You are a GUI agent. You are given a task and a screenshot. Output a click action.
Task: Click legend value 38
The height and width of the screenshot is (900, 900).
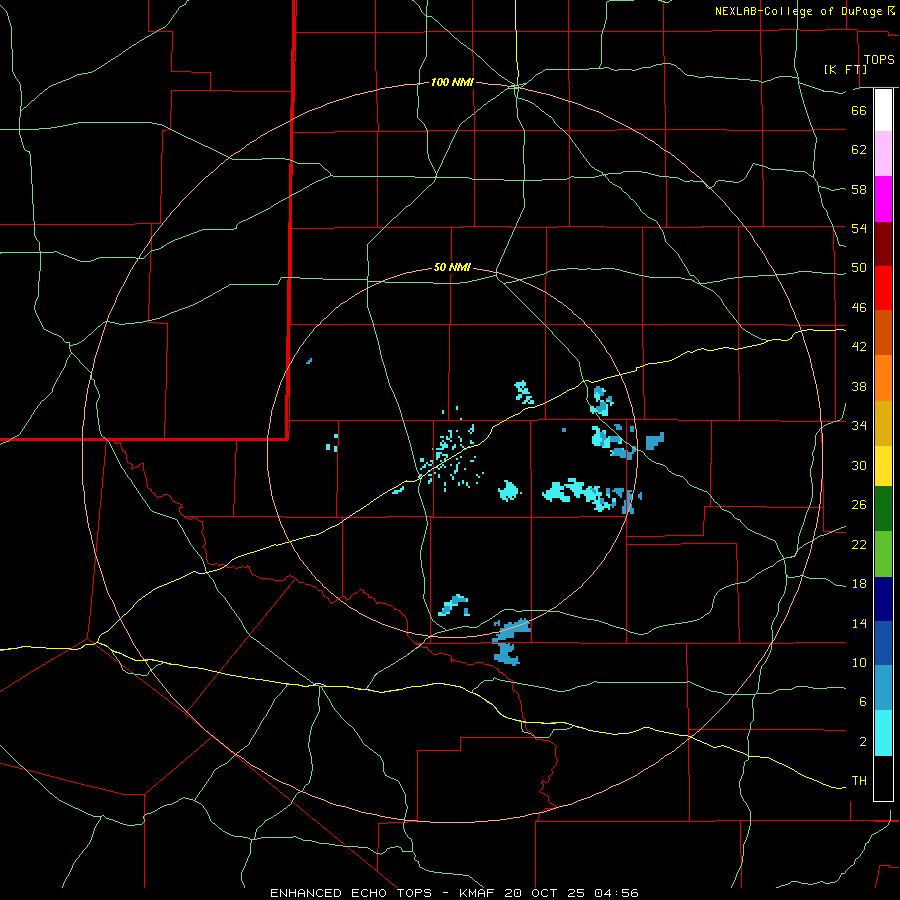859,386
